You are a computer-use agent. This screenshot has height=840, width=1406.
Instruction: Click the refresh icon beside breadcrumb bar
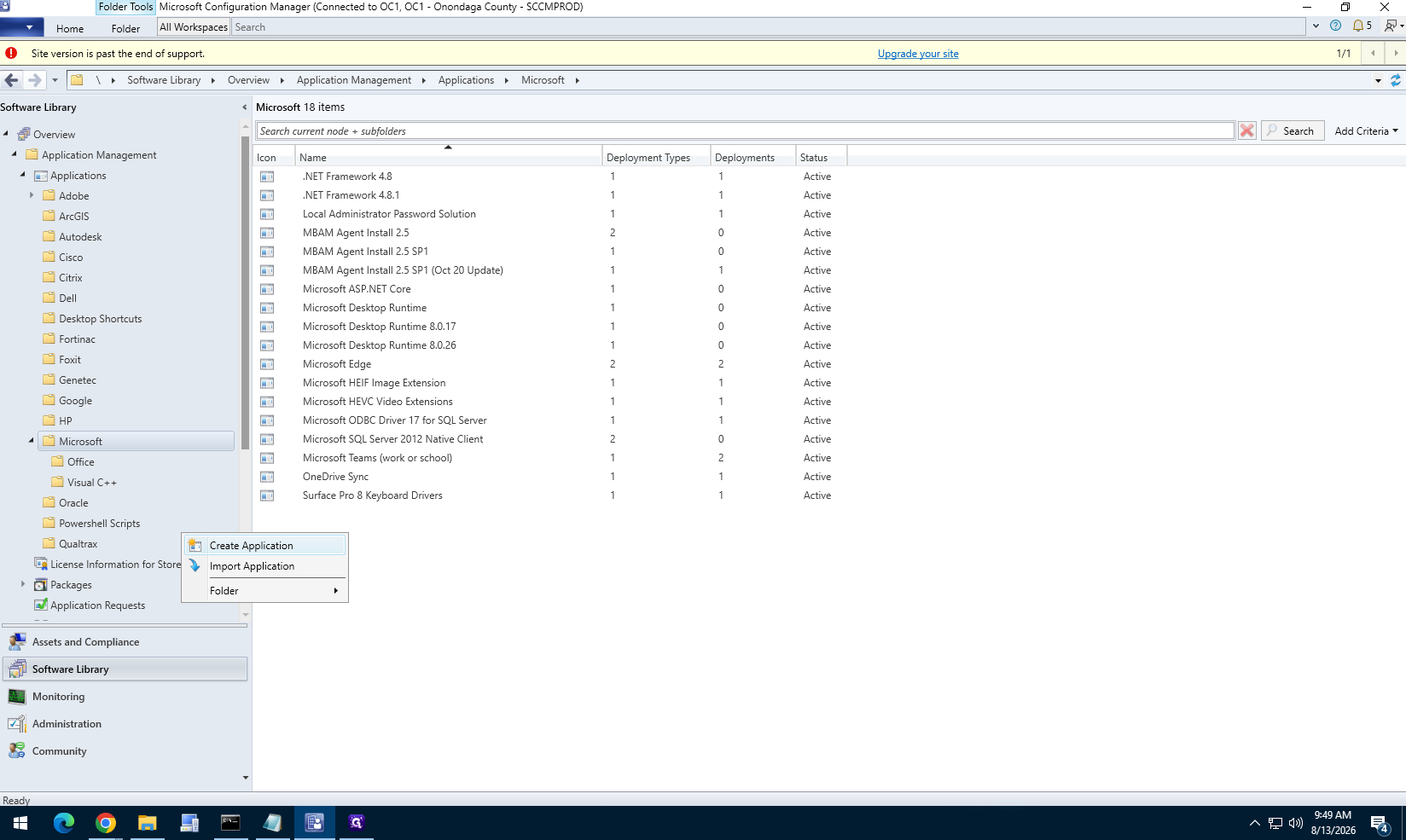pyautogui.click(x=1396, y=80)
